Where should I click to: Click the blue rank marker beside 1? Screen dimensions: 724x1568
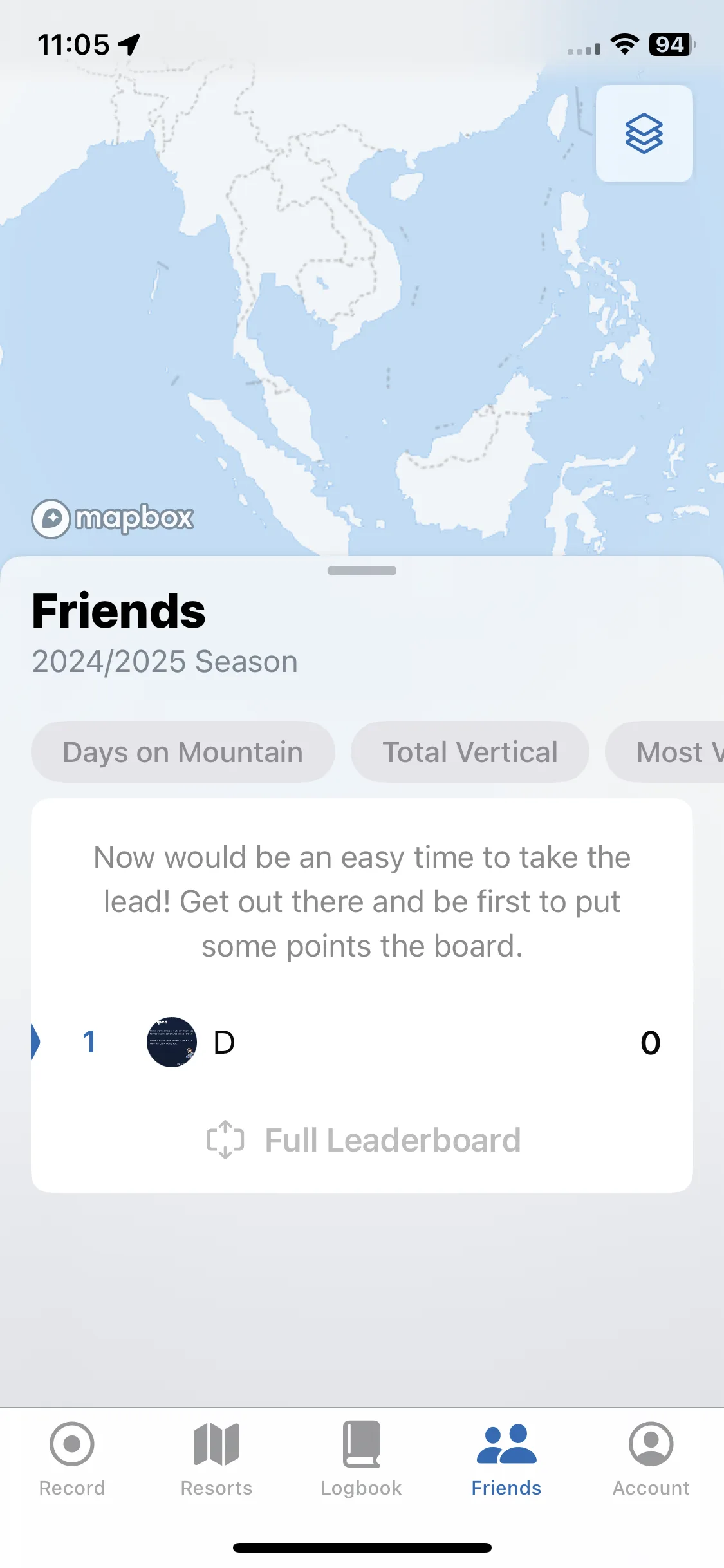(35, 1042)
